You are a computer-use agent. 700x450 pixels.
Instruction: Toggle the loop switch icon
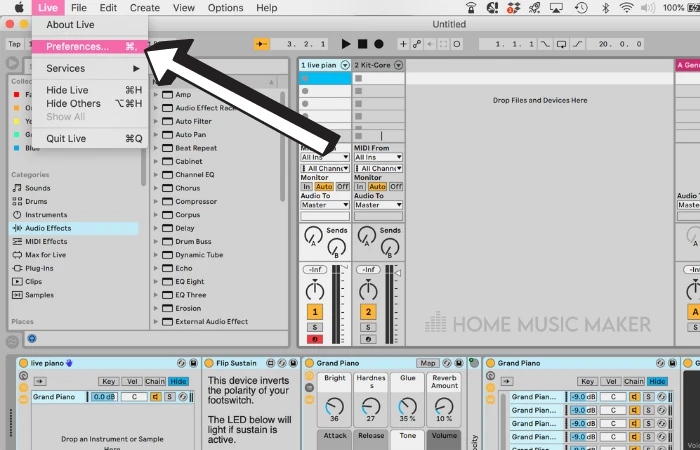coord(562,44)
